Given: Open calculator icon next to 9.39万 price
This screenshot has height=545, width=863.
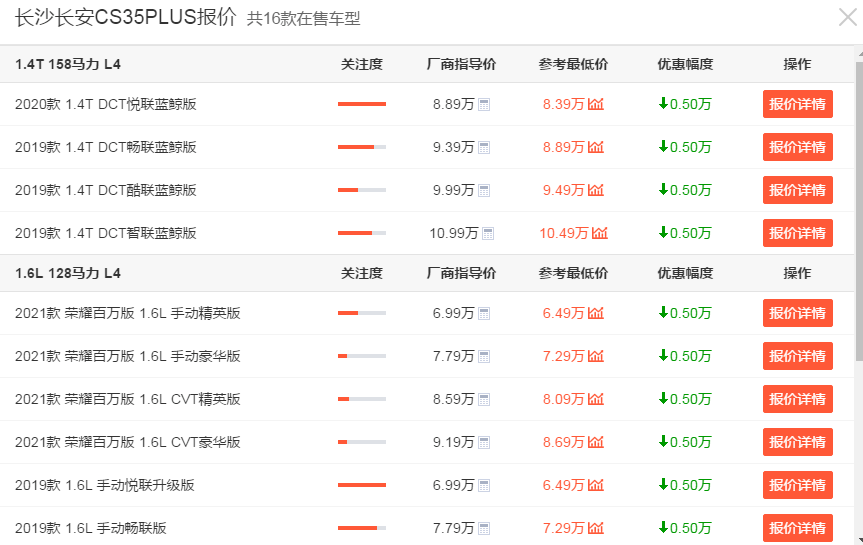Looking at the screenshot, I should click(484, 148).
